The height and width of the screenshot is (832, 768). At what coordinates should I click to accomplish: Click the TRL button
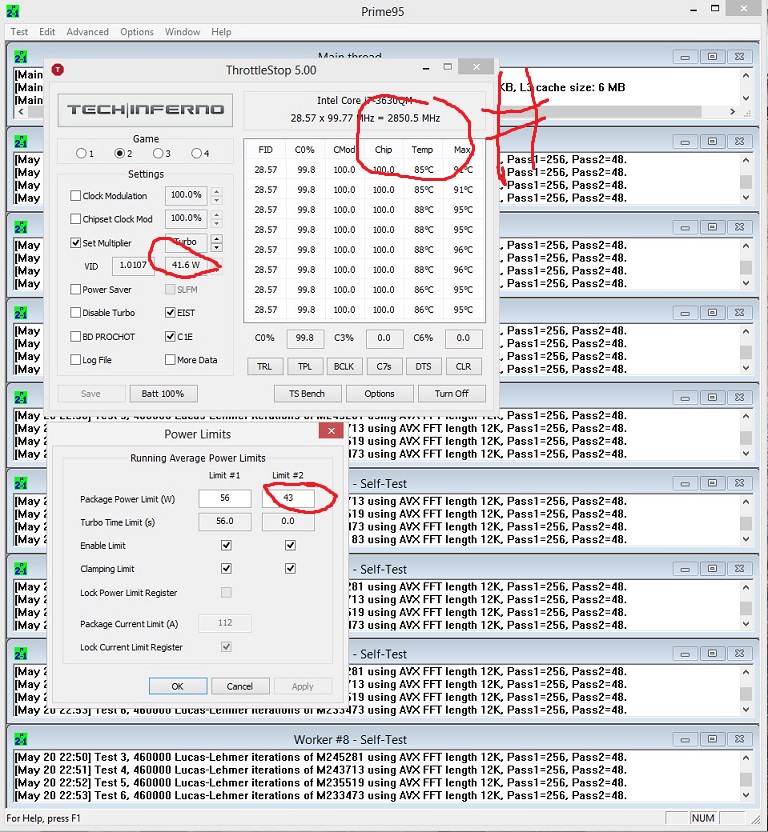click(264, 367)
